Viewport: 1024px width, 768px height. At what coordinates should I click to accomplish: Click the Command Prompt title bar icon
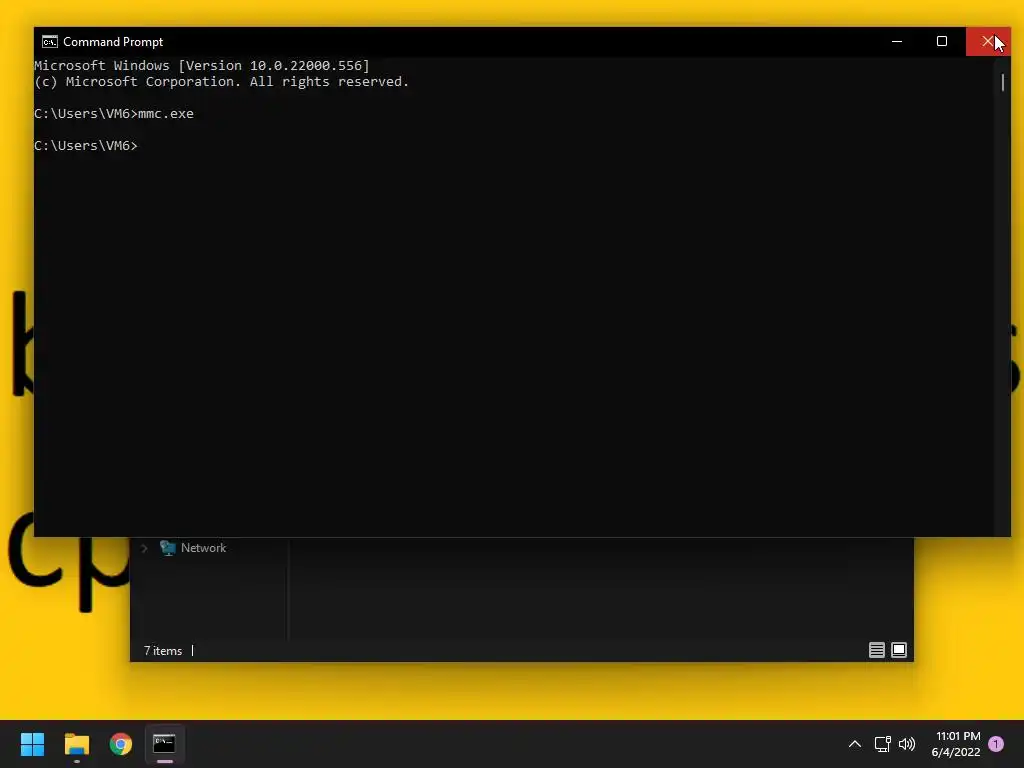pyautogui.click(x=50, y=42)
